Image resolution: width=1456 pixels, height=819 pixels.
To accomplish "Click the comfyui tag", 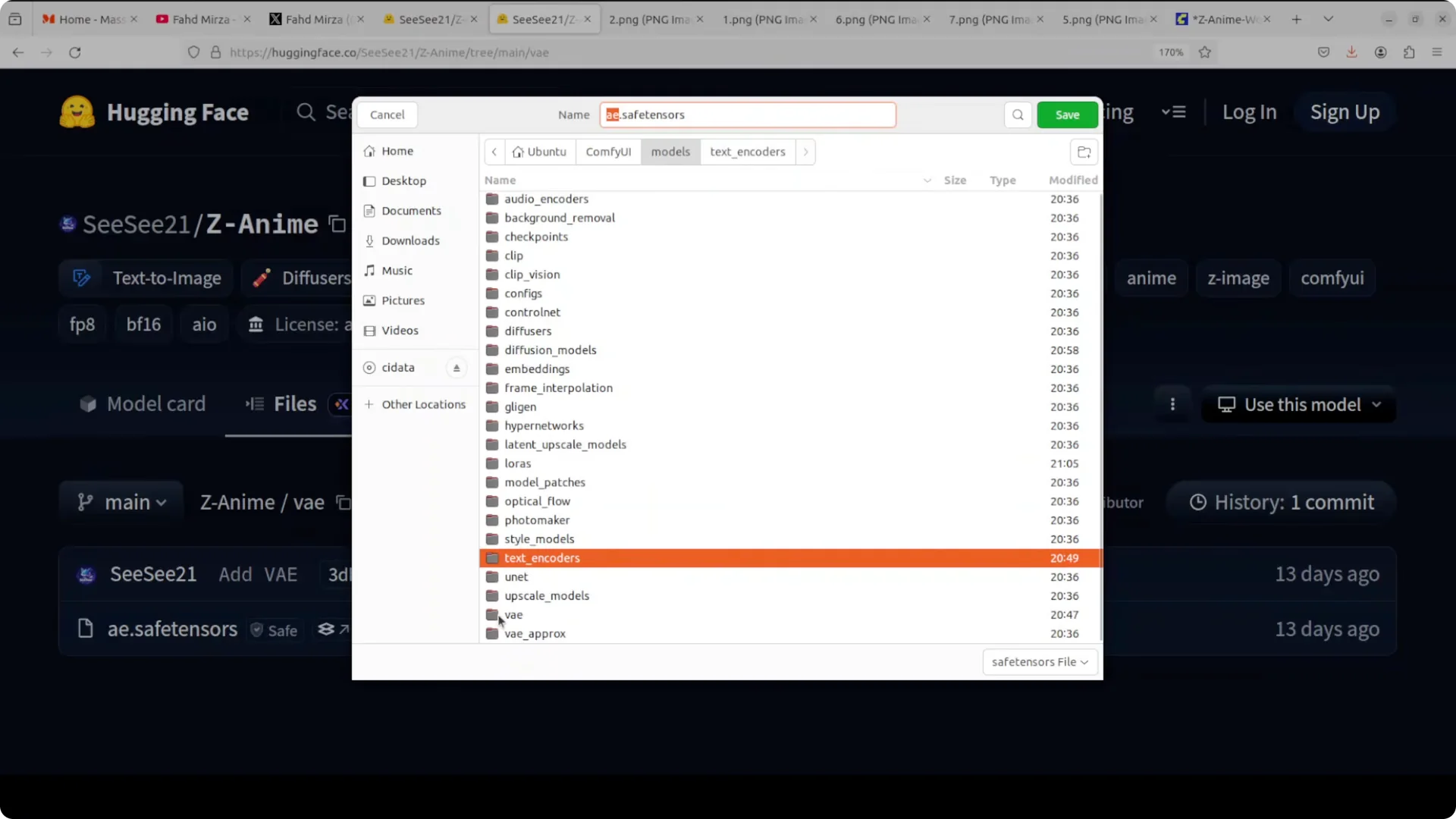I will coord(1332,278).
